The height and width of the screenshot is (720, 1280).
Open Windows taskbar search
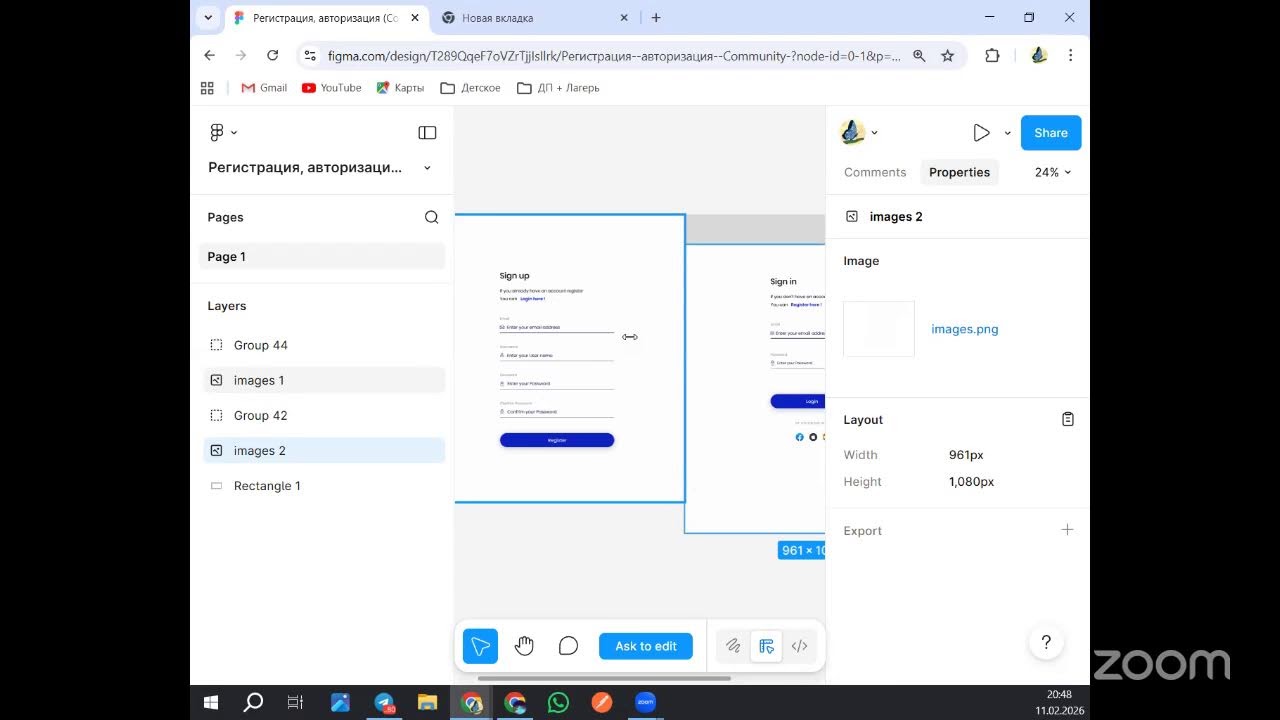pos(253,703)
